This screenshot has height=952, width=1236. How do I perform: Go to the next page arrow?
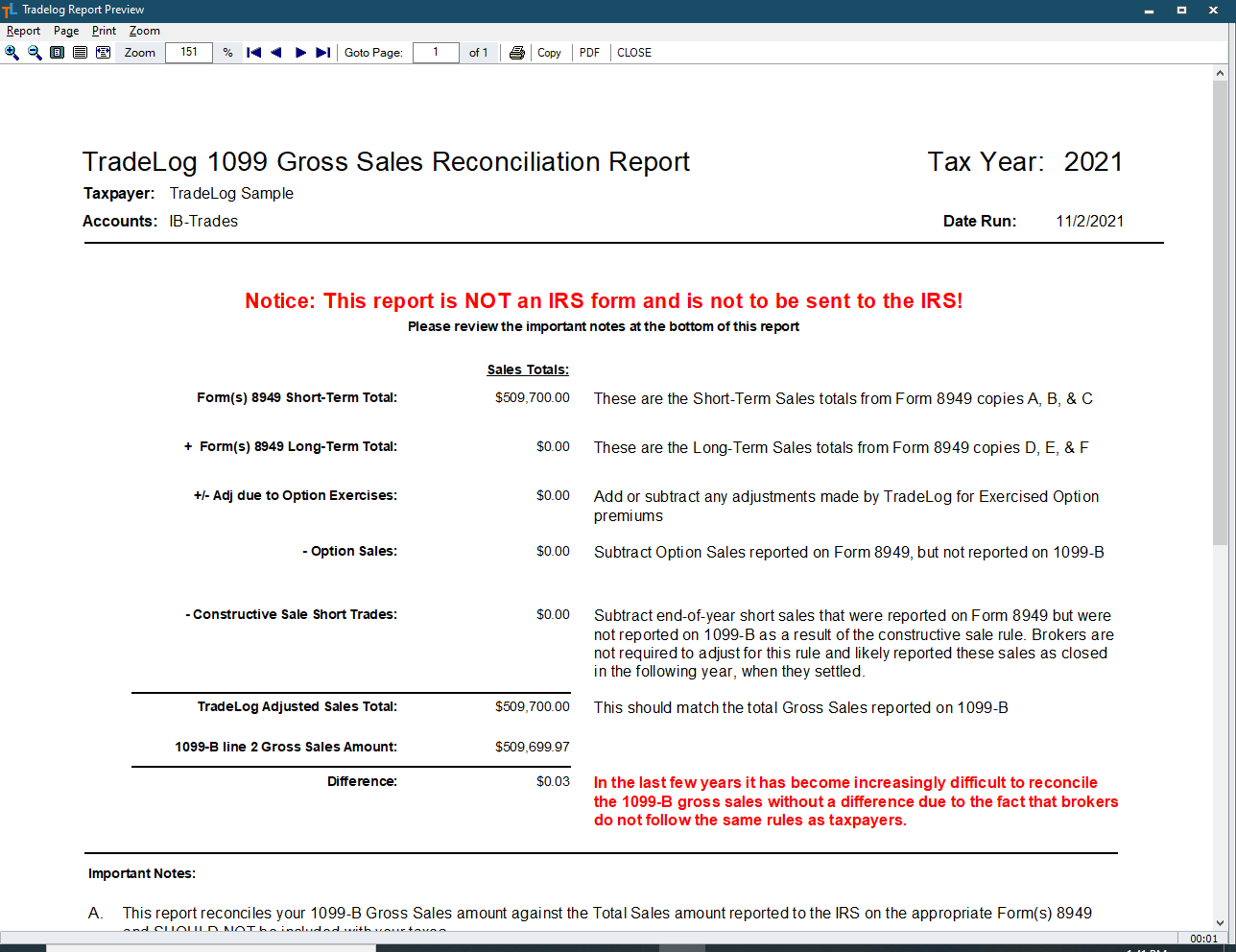pos(300,53)
